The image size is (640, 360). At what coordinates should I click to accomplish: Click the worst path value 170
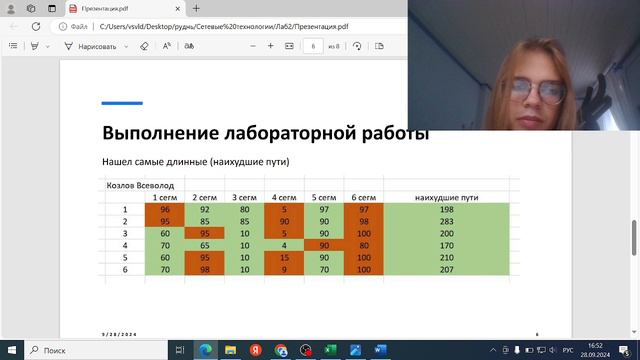(447, 245)
